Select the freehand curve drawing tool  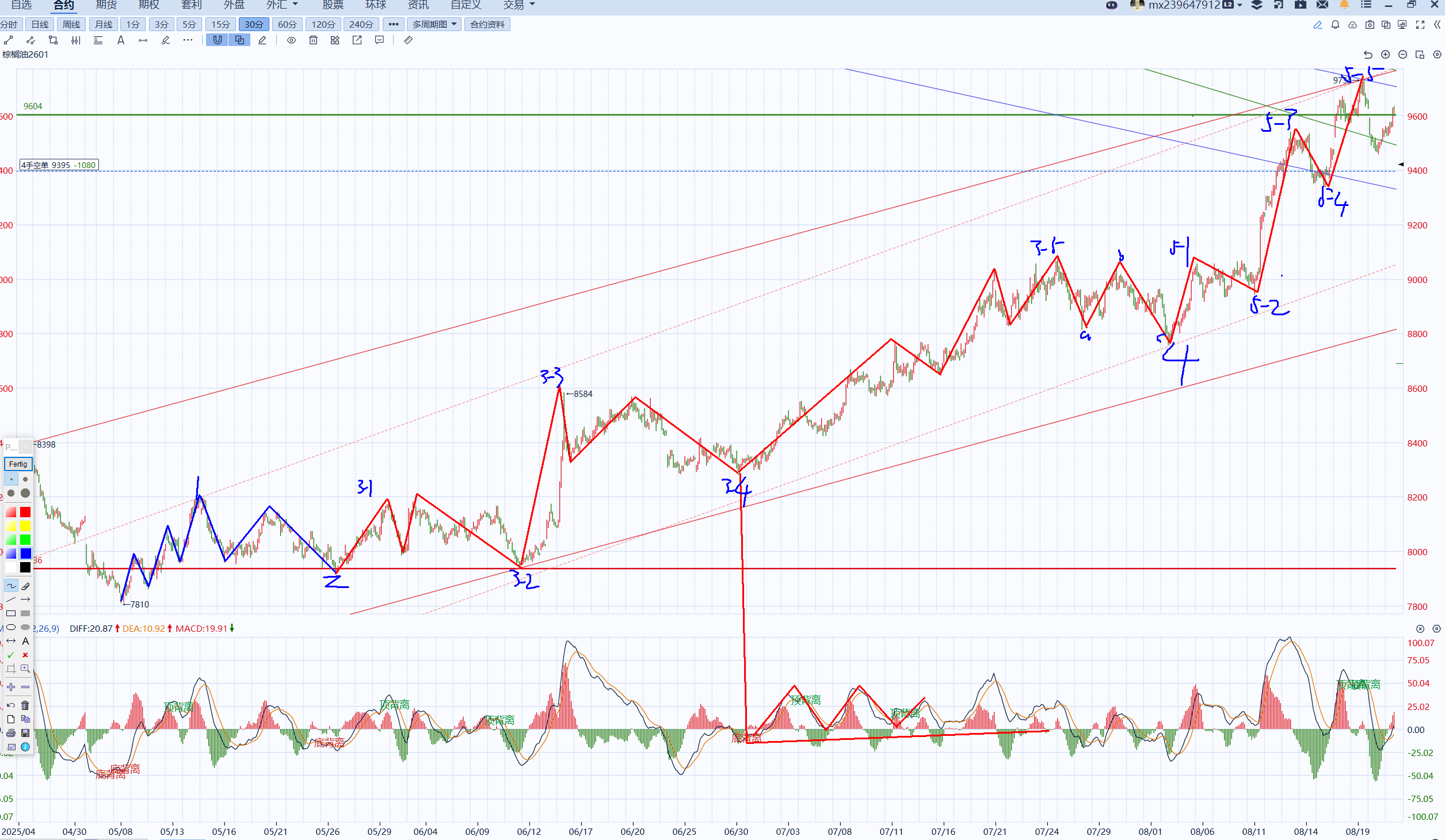[11, 586]
